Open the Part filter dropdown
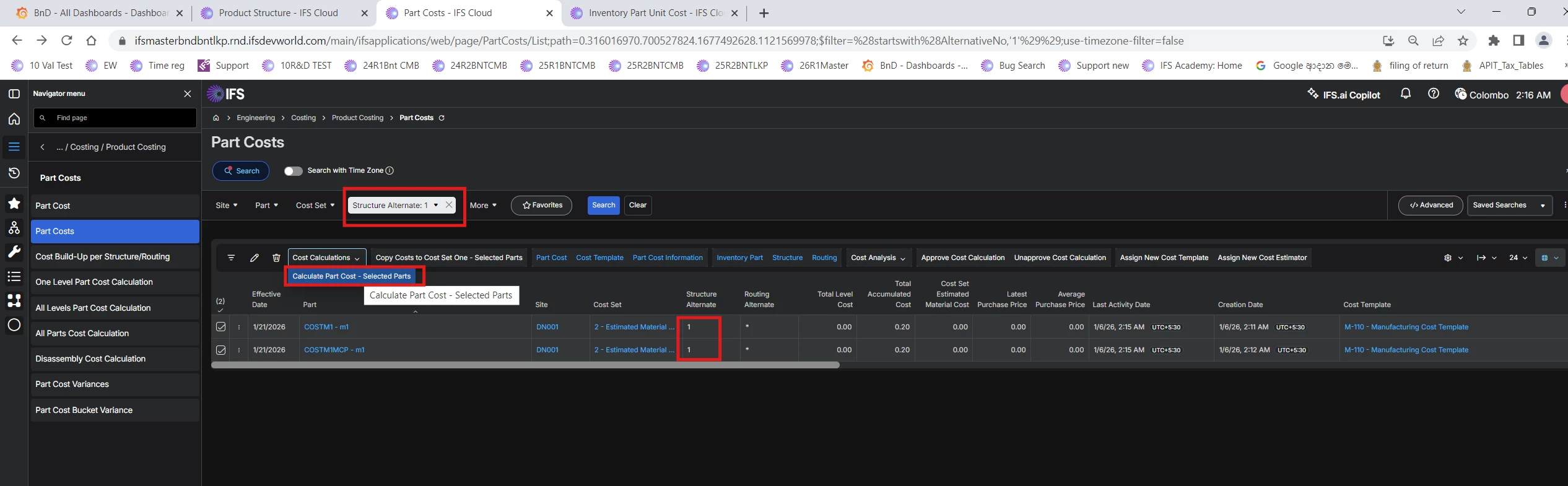Screen dimensions: 1568x486 (x=266, y=205)
